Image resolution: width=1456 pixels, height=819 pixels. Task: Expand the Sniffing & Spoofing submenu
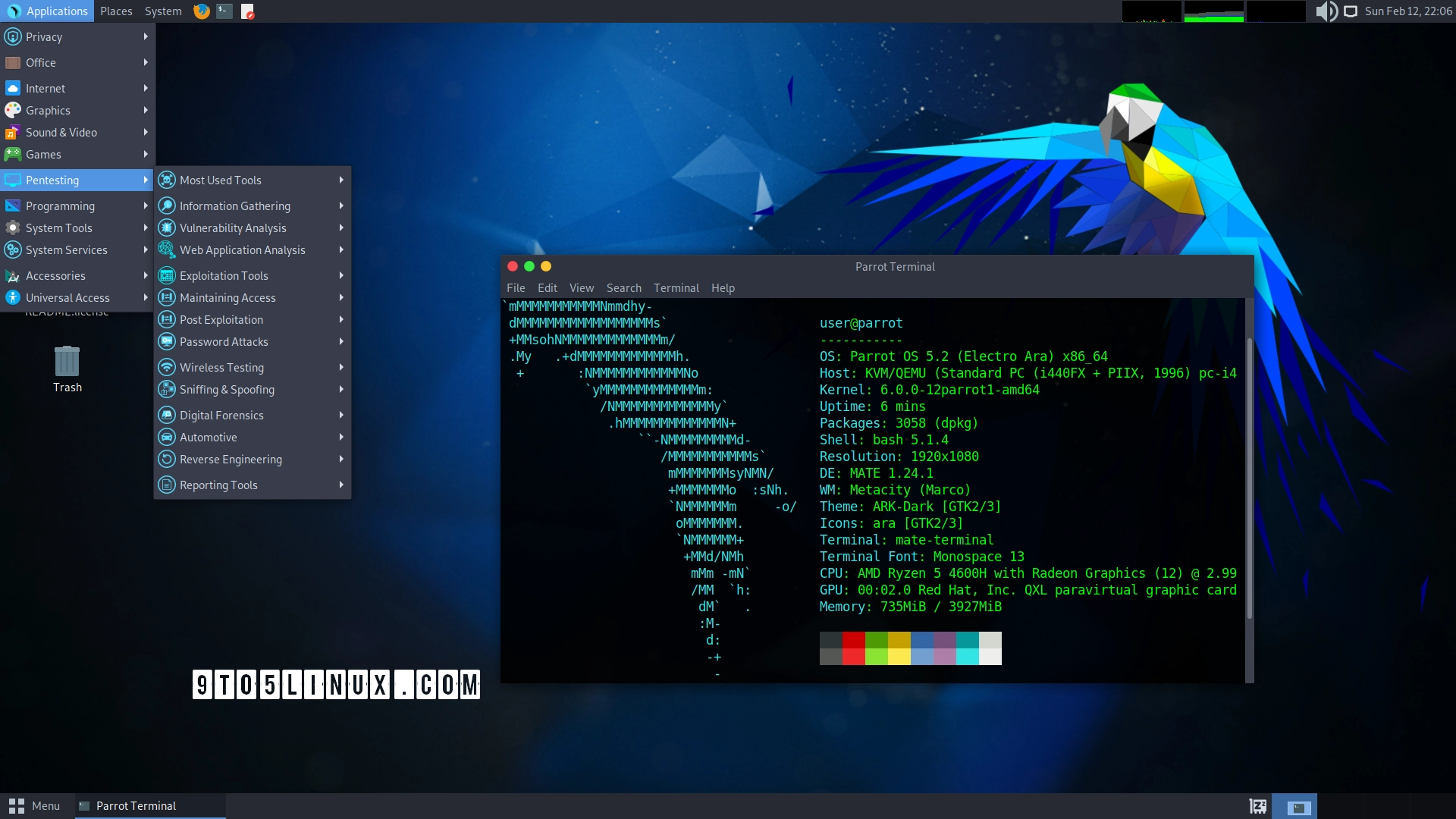pyautogui.click(x=226, y=389)
